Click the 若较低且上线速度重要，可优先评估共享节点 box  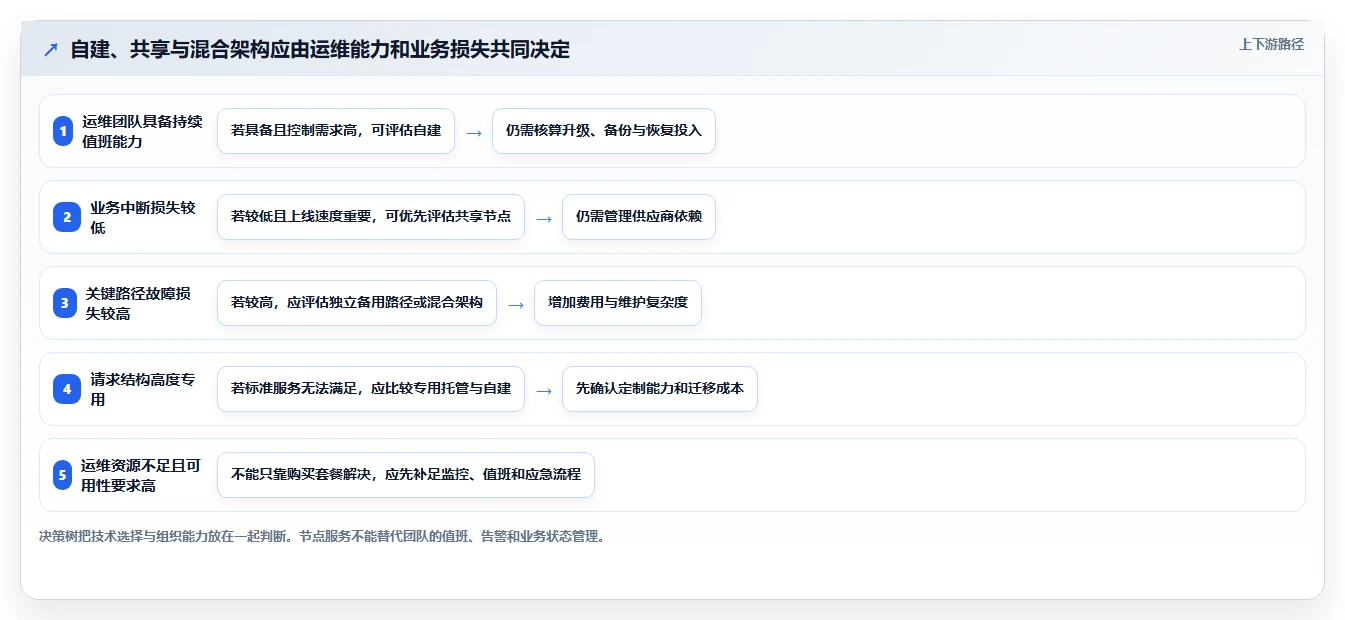point(371,217)
